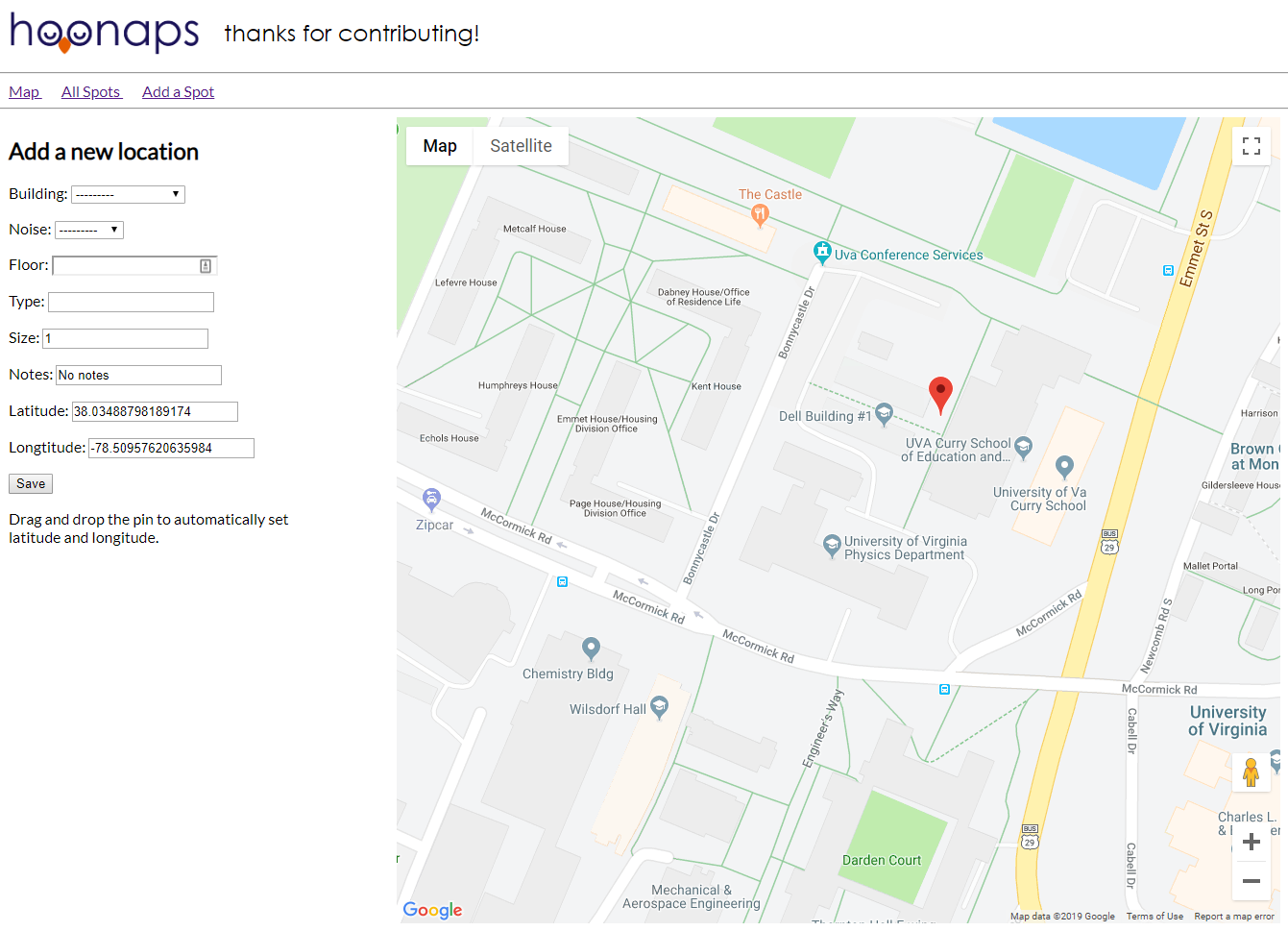Click Lefevre House label on map
The height and width of the screenshot is (931, 1288).
[x=466, y=282]
